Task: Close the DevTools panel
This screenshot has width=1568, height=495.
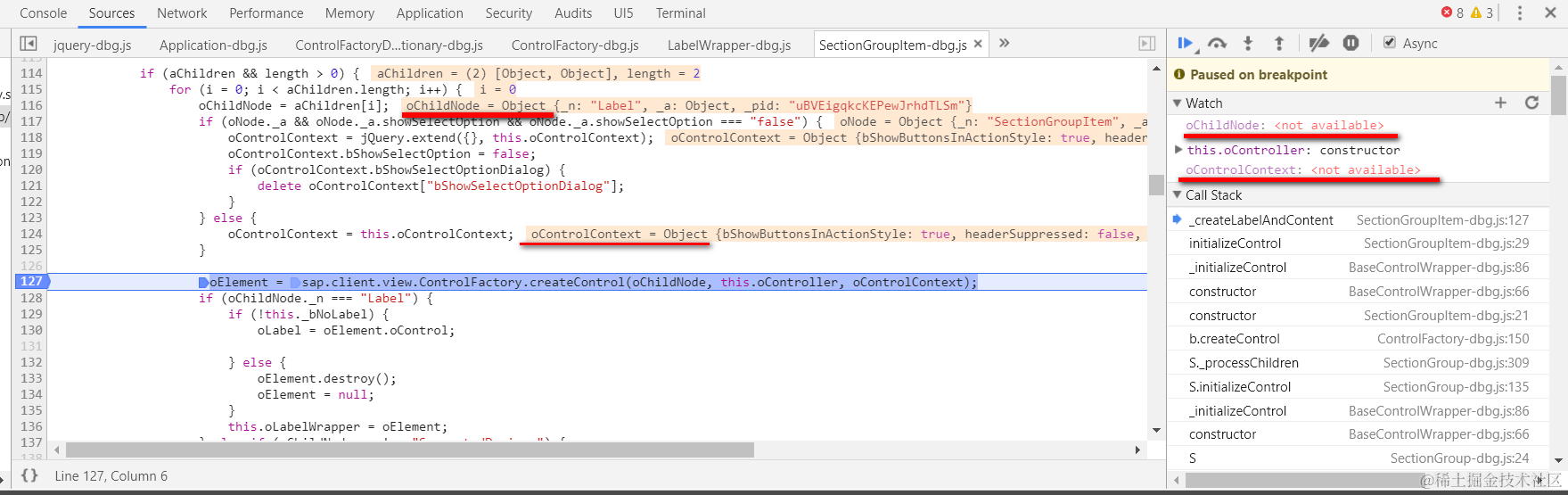Action: tap(1550, 12)
